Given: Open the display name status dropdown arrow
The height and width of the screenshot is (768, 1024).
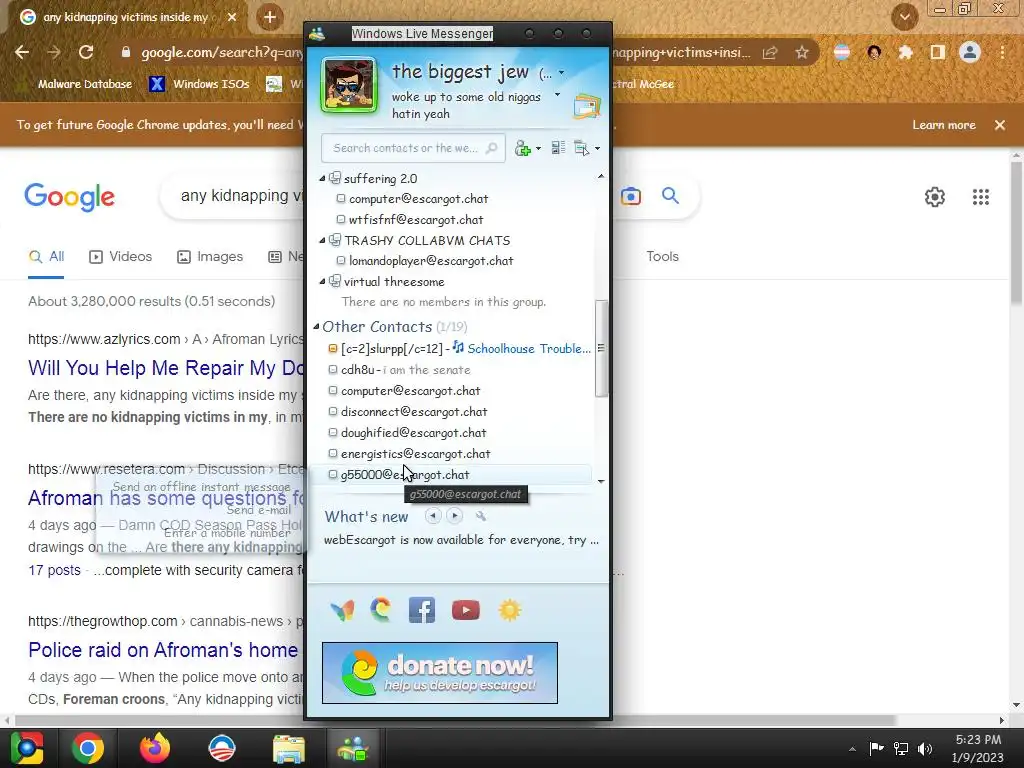Looking at the screenshot, I should click(561, 73).
